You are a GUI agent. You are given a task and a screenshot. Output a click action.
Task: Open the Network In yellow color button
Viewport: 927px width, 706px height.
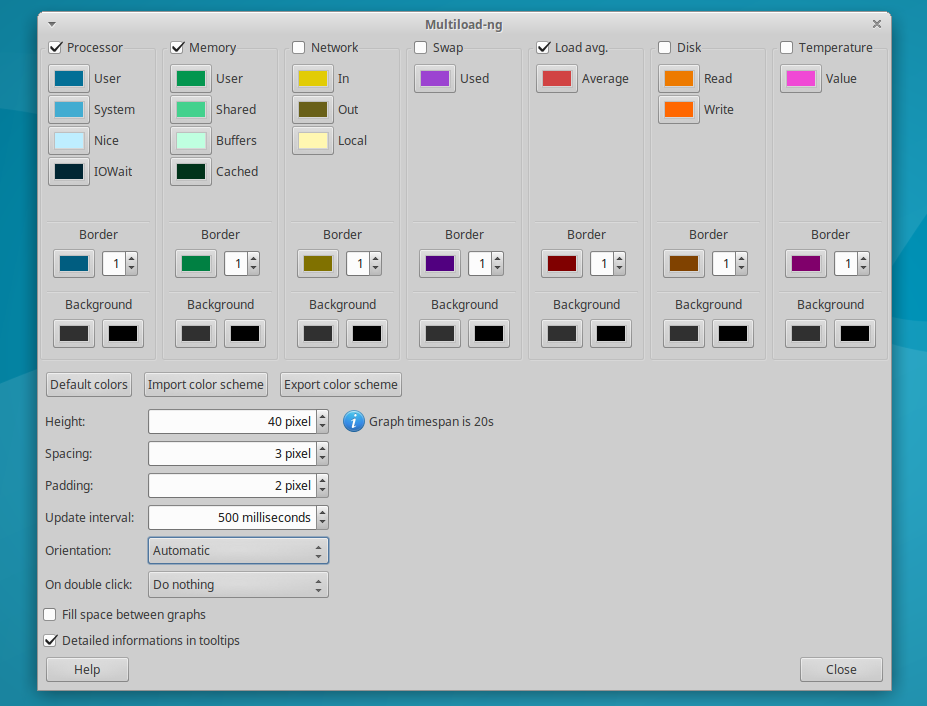pos(313,79)
